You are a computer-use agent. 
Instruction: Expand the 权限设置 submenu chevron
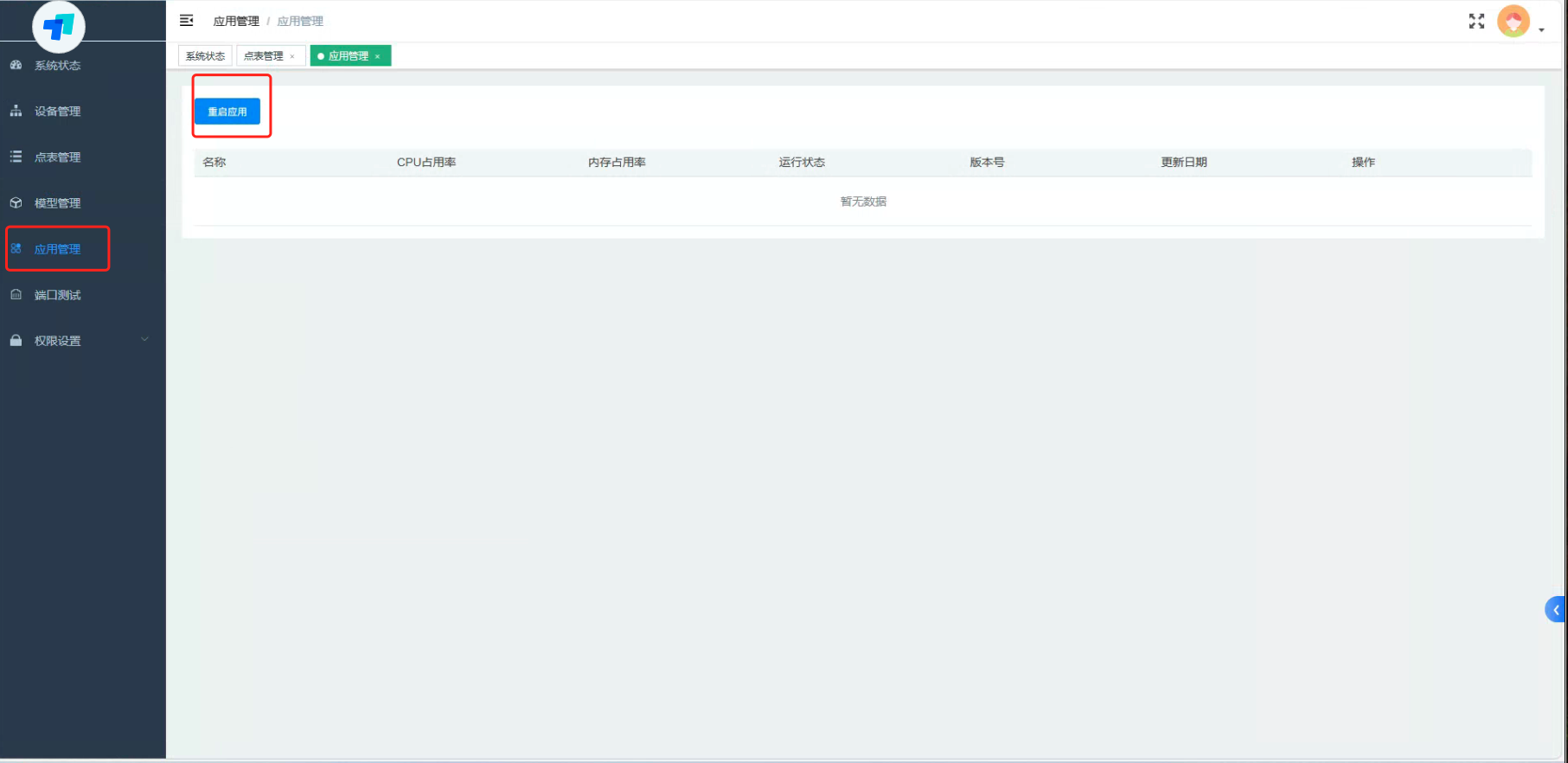tap(144, 339)
